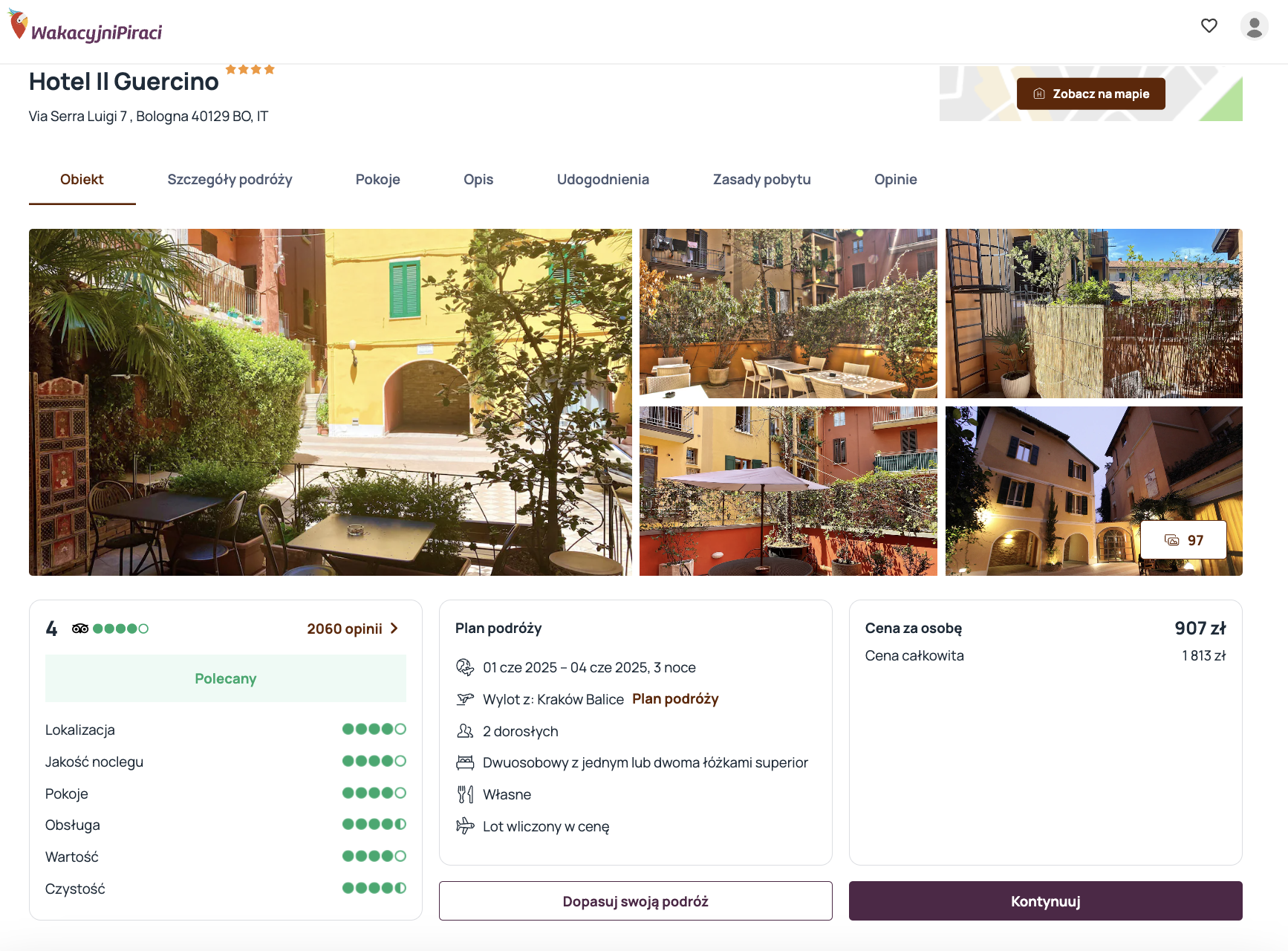This screenshot has height=951, width=1288.
Task: Switch to Zasady pobytu tab
Action: pyautogui.click(x=762, y=179)
